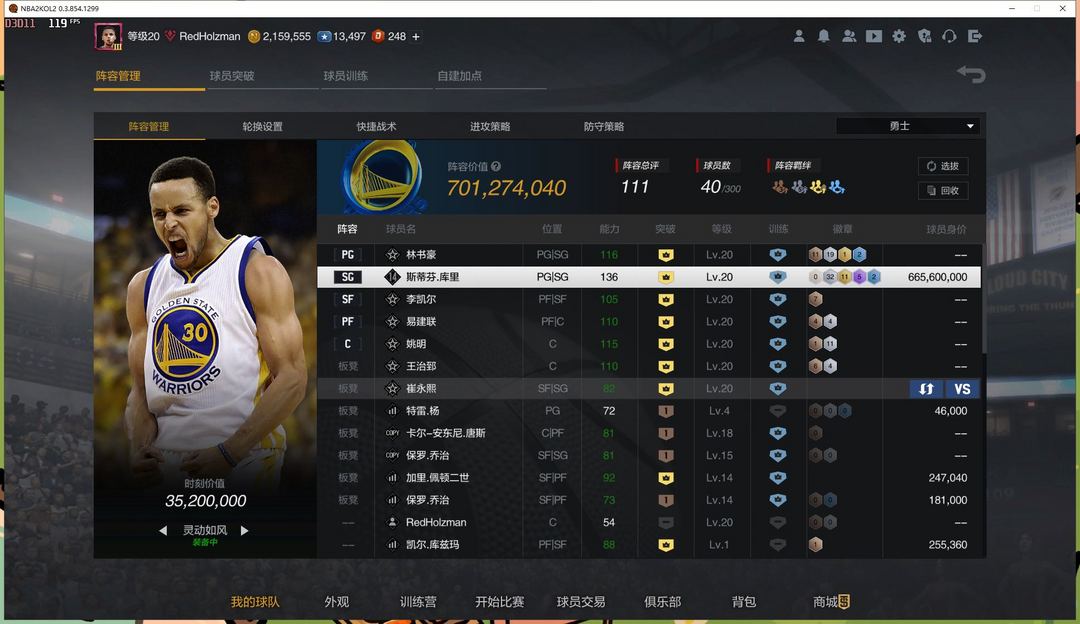The width and height of the screenshot is (1080, 624).
Task: Open 商城 in bottom menu
Action: (831, 602)
